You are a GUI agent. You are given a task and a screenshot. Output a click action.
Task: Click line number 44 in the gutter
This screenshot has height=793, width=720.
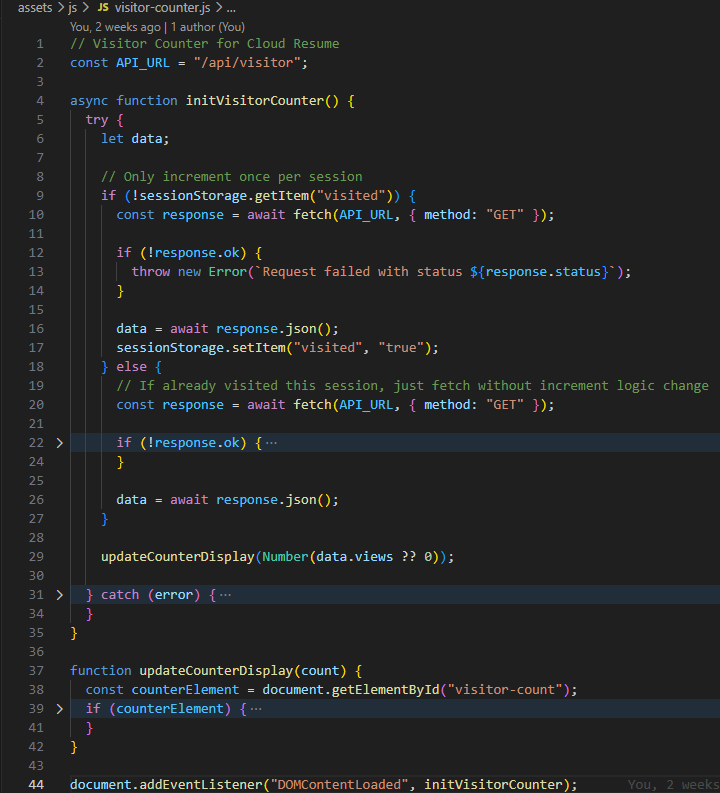click(x=36, y=785)
